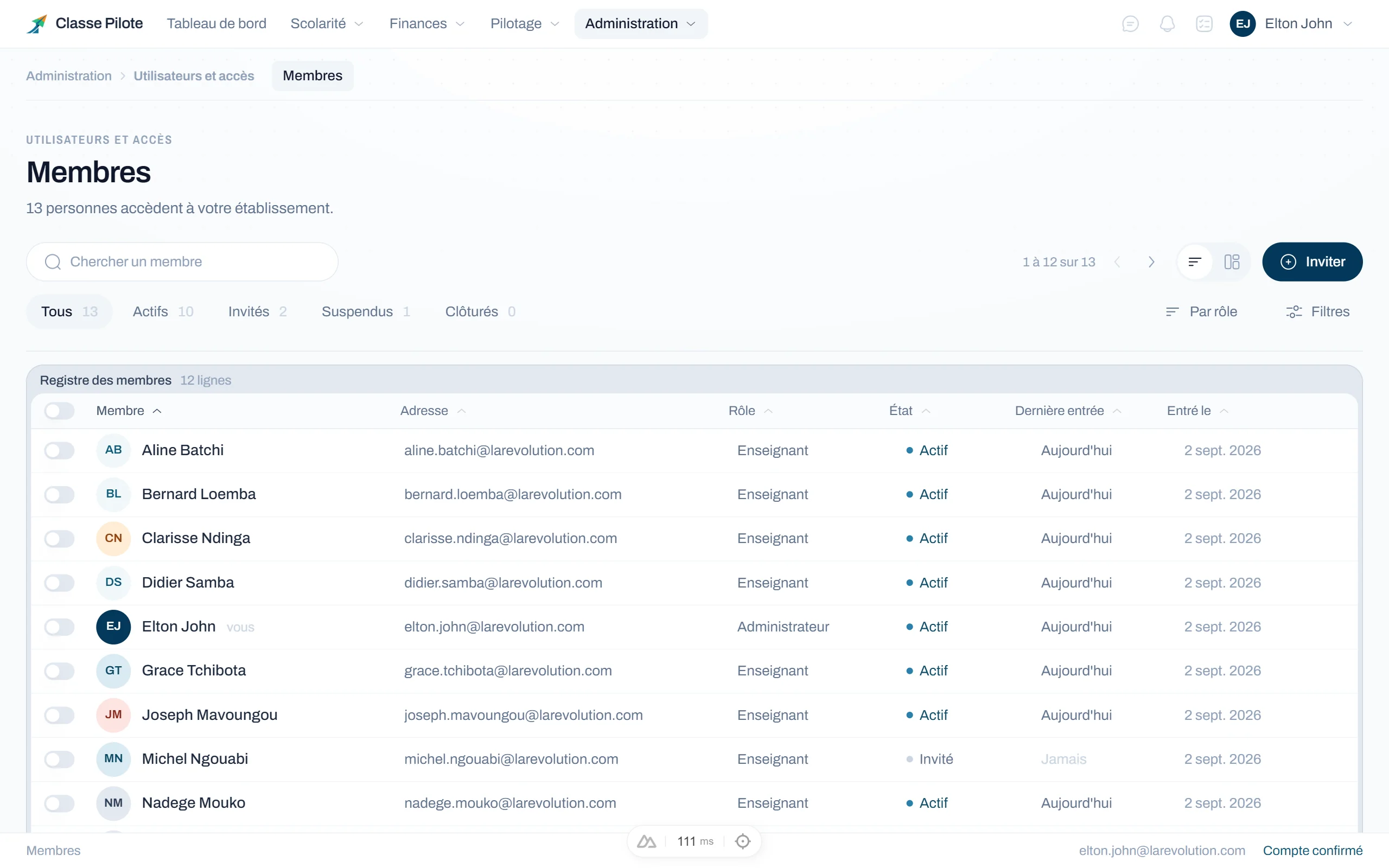Open the Elton John account menu
This screenshot has height=868, width=1389.
(1292, 23)
